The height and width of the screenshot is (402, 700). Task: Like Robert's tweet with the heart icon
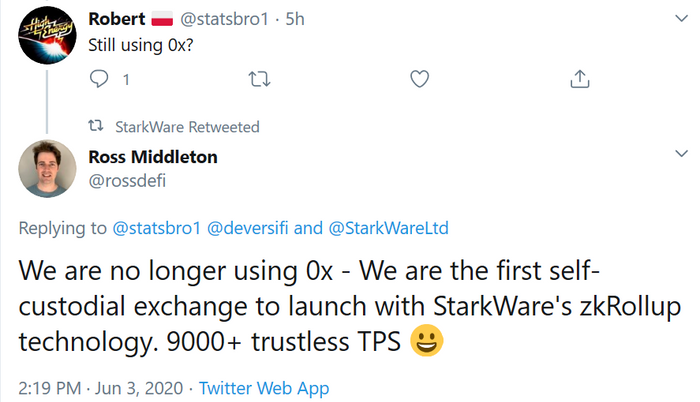421,79
